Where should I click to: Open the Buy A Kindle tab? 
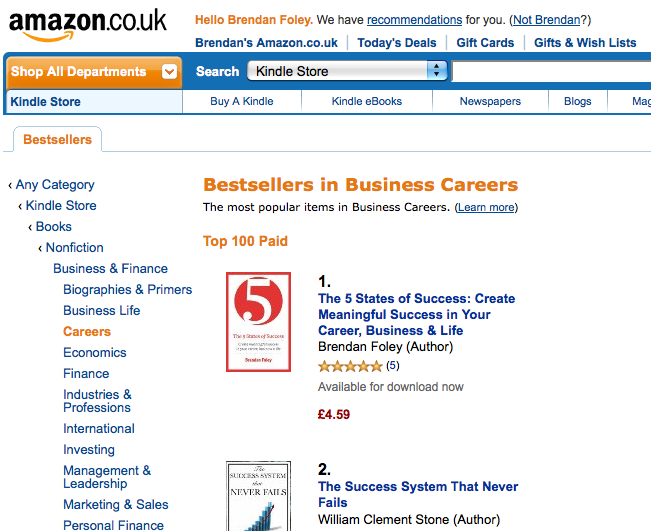click(242, 101)
